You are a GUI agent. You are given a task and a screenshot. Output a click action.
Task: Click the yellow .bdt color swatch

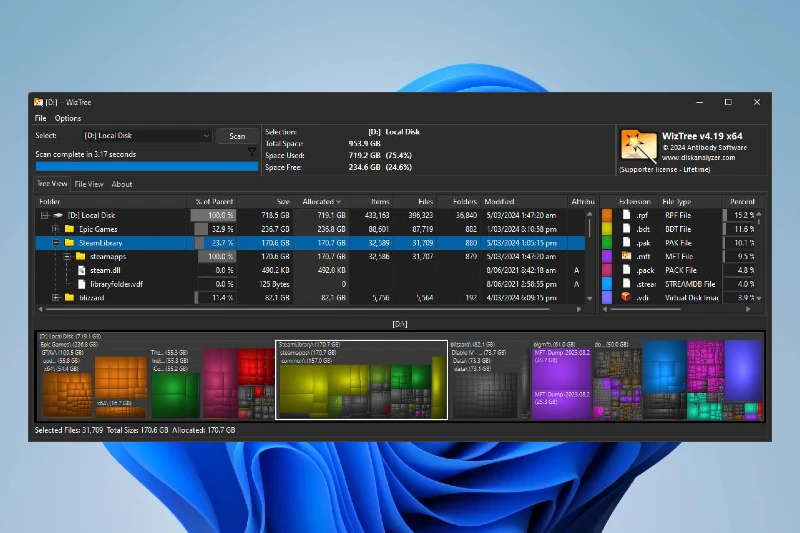607,229
